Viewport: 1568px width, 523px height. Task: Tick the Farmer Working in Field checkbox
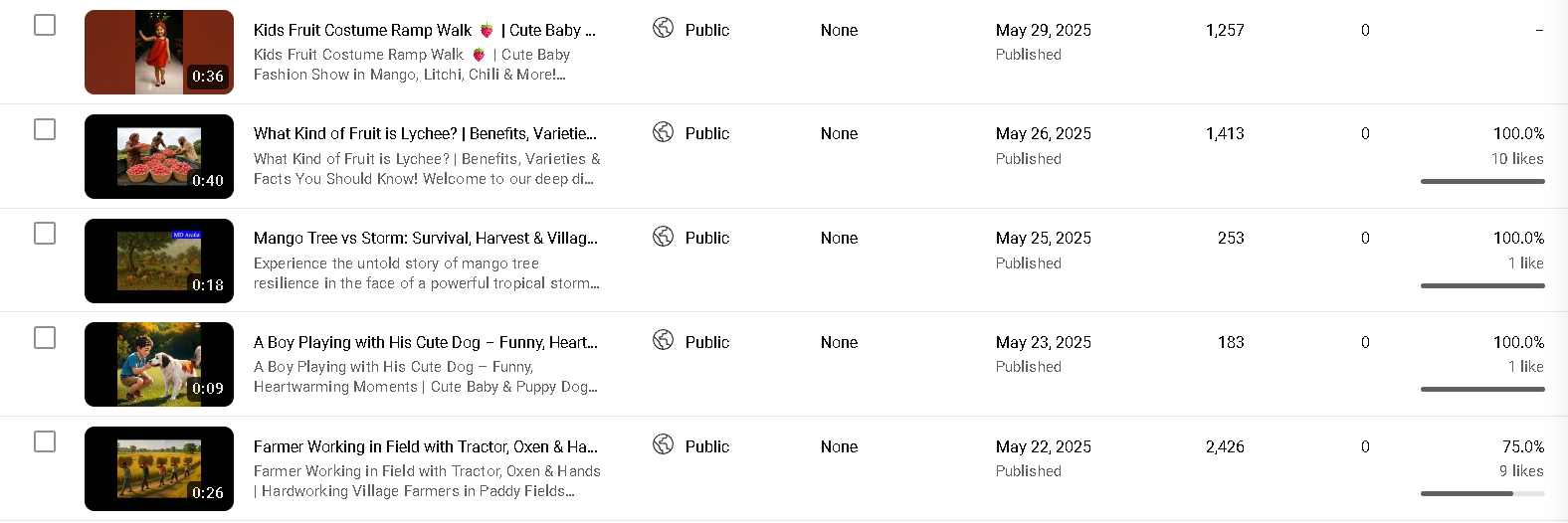tap(45, 441)
